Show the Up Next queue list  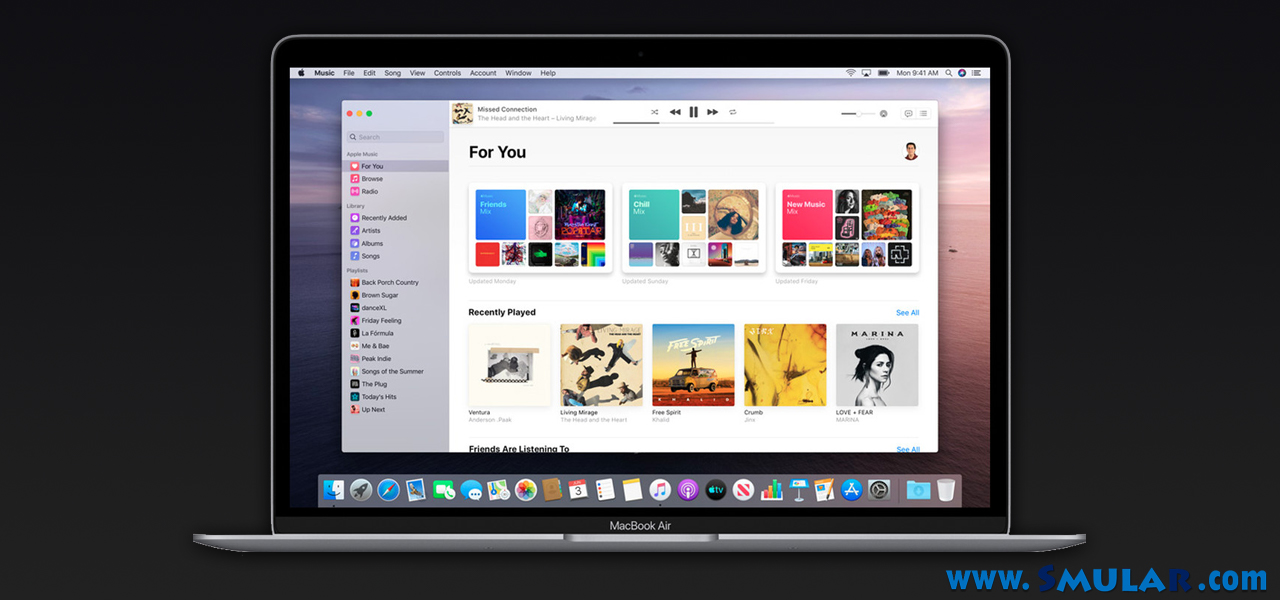tap(923, 114)
